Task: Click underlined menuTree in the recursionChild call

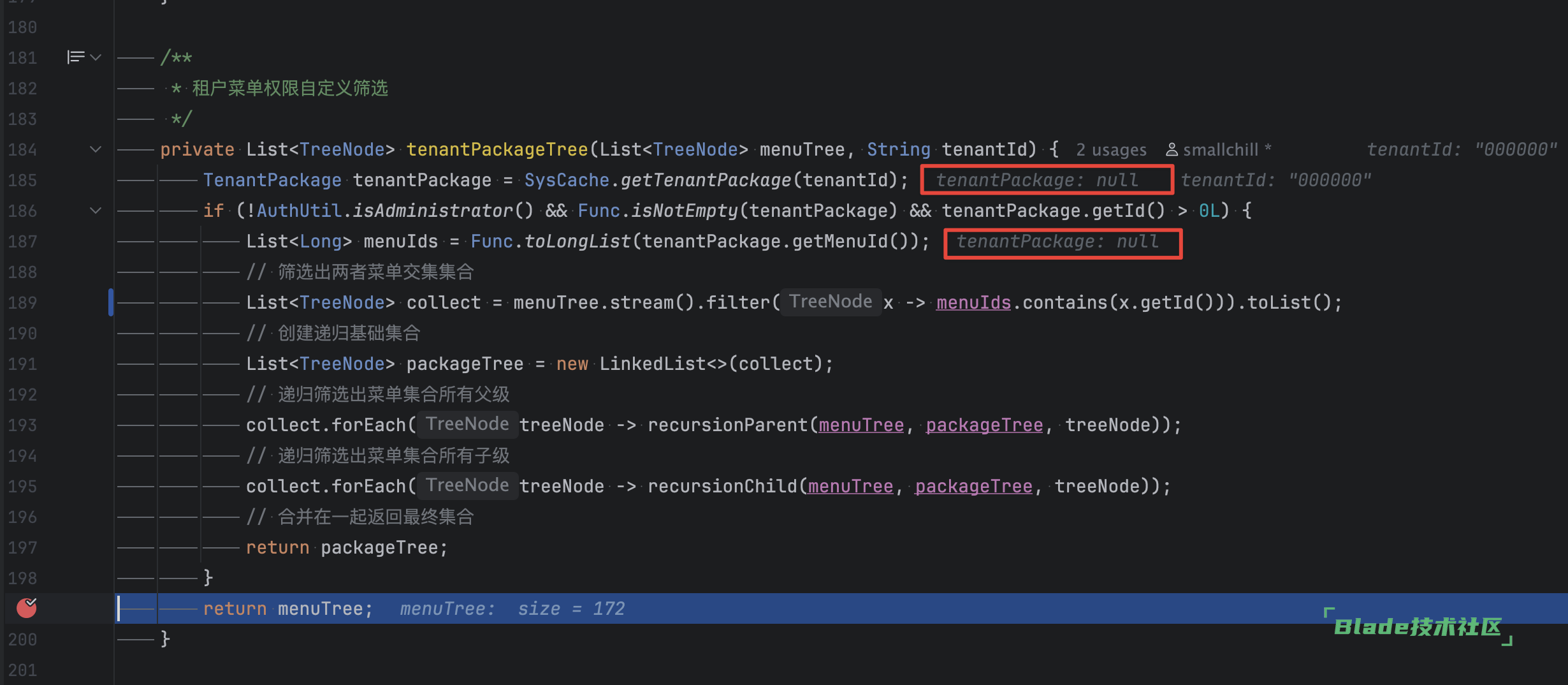Action: click(850, 486)
